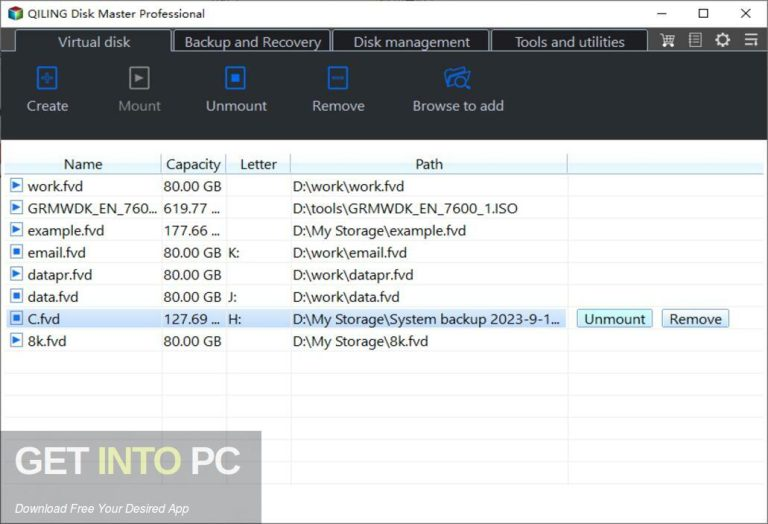
Task: Click the QILING app logo in the title bar
Action: (x=15, y=13)
